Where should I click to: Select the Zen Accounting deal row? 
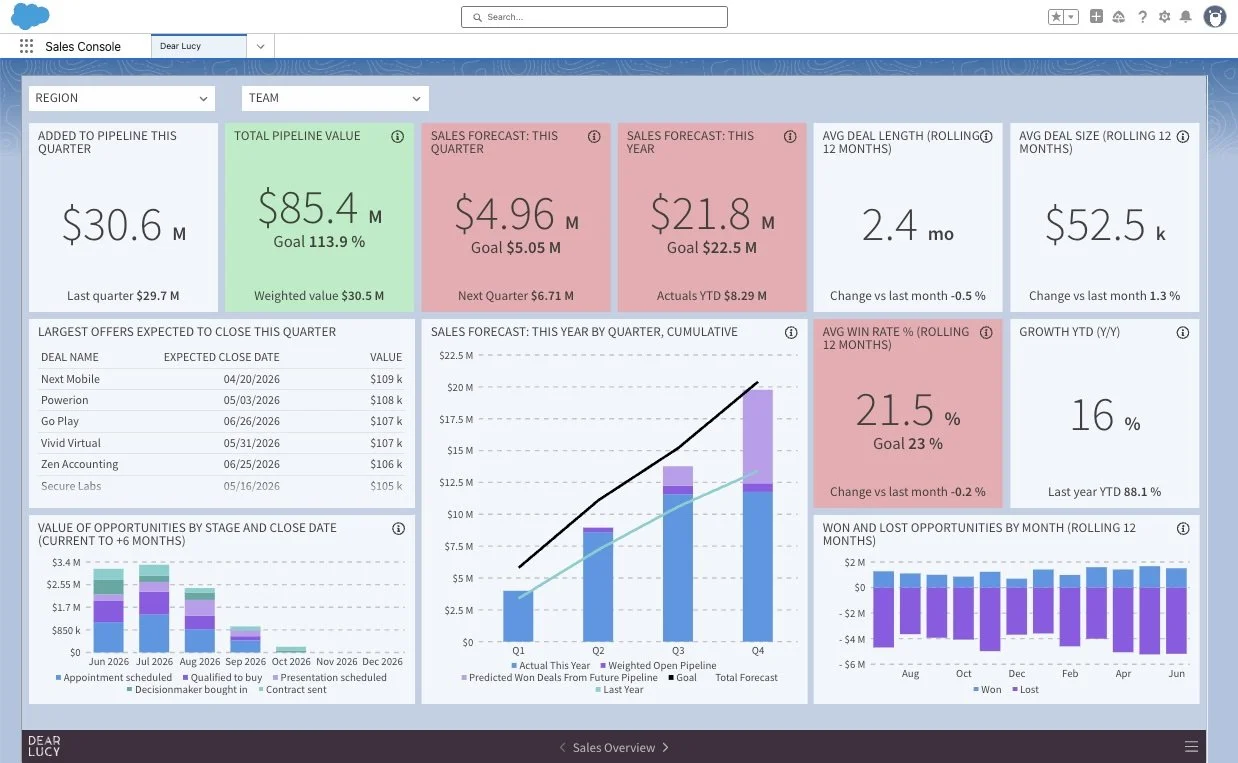pyautogui.click(x=221, y=464)
